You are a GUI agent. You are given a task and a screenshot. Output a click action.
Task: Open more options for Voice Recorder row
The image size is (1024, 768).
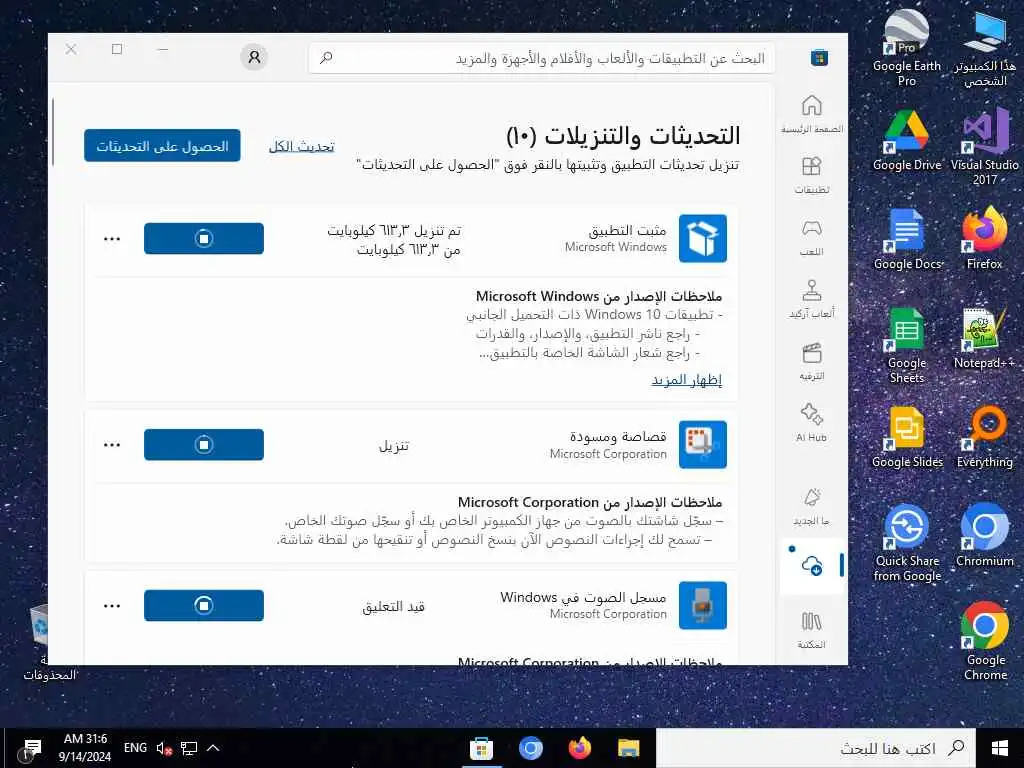112,606
